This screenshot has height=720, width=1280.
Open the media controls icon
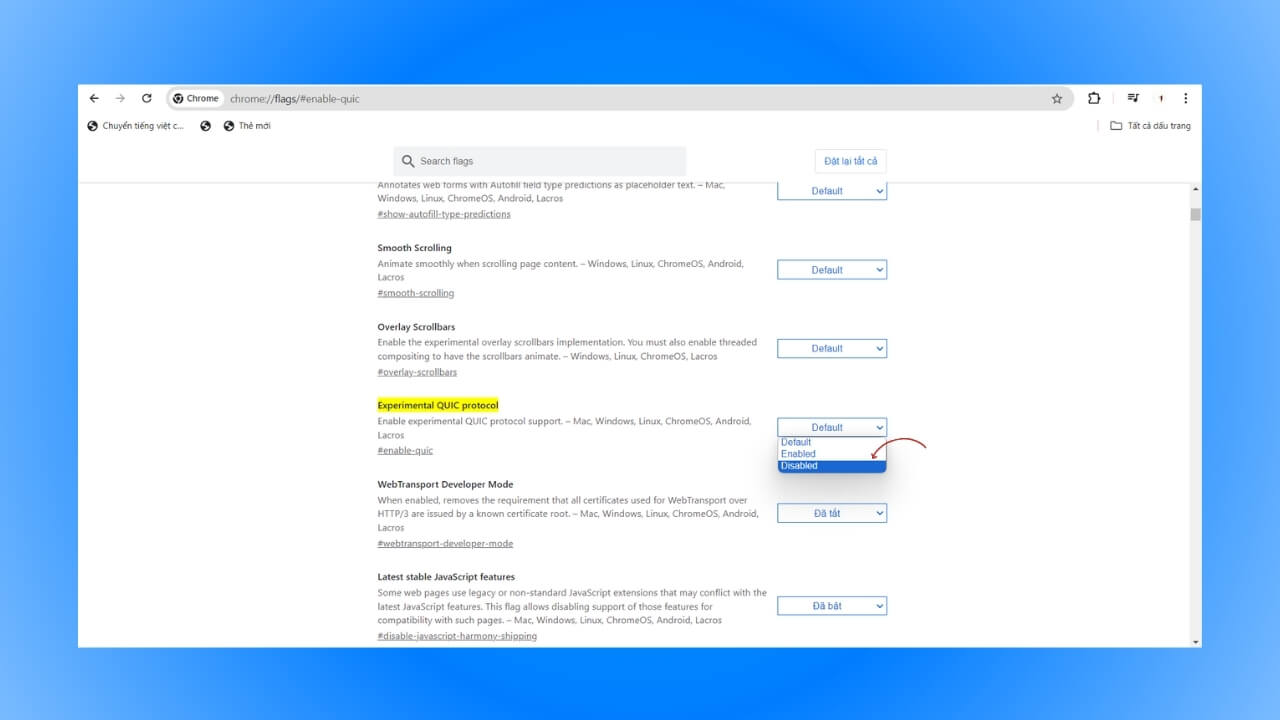coord(1133,98)
